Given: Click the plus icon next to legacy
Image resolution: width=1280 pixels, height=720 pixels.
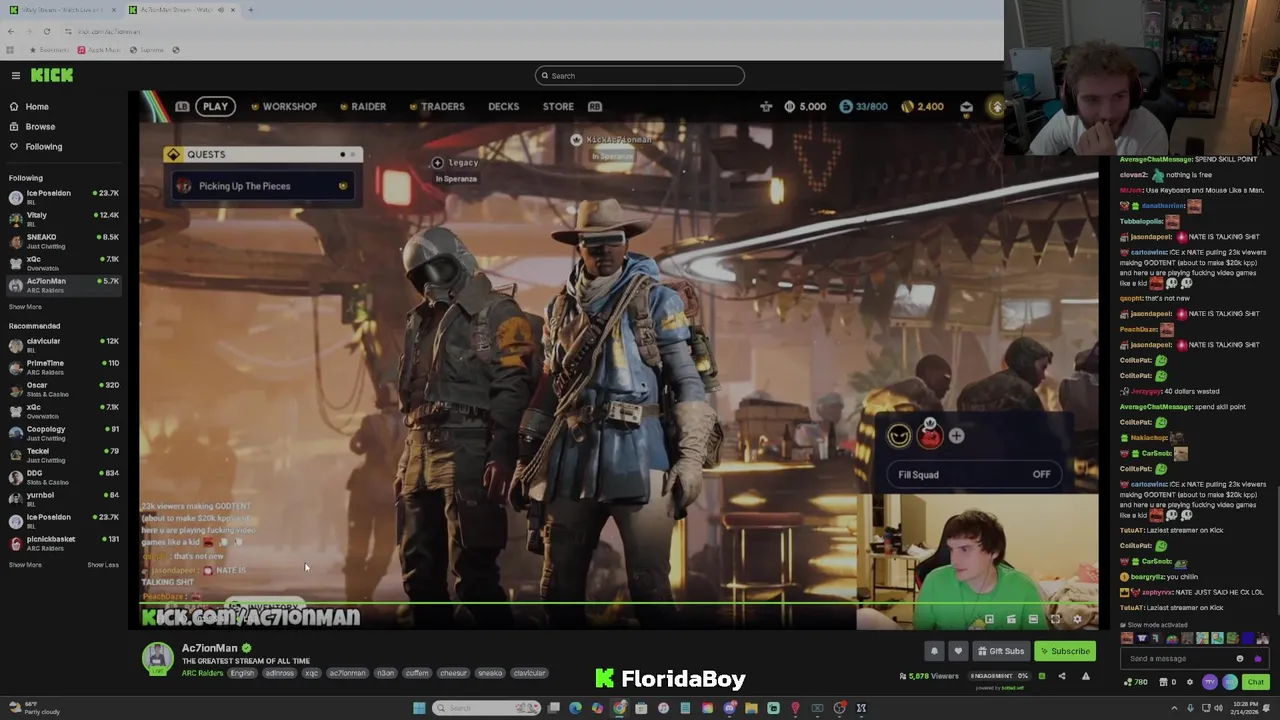Looking at the screenshot, I should point(437,162).
